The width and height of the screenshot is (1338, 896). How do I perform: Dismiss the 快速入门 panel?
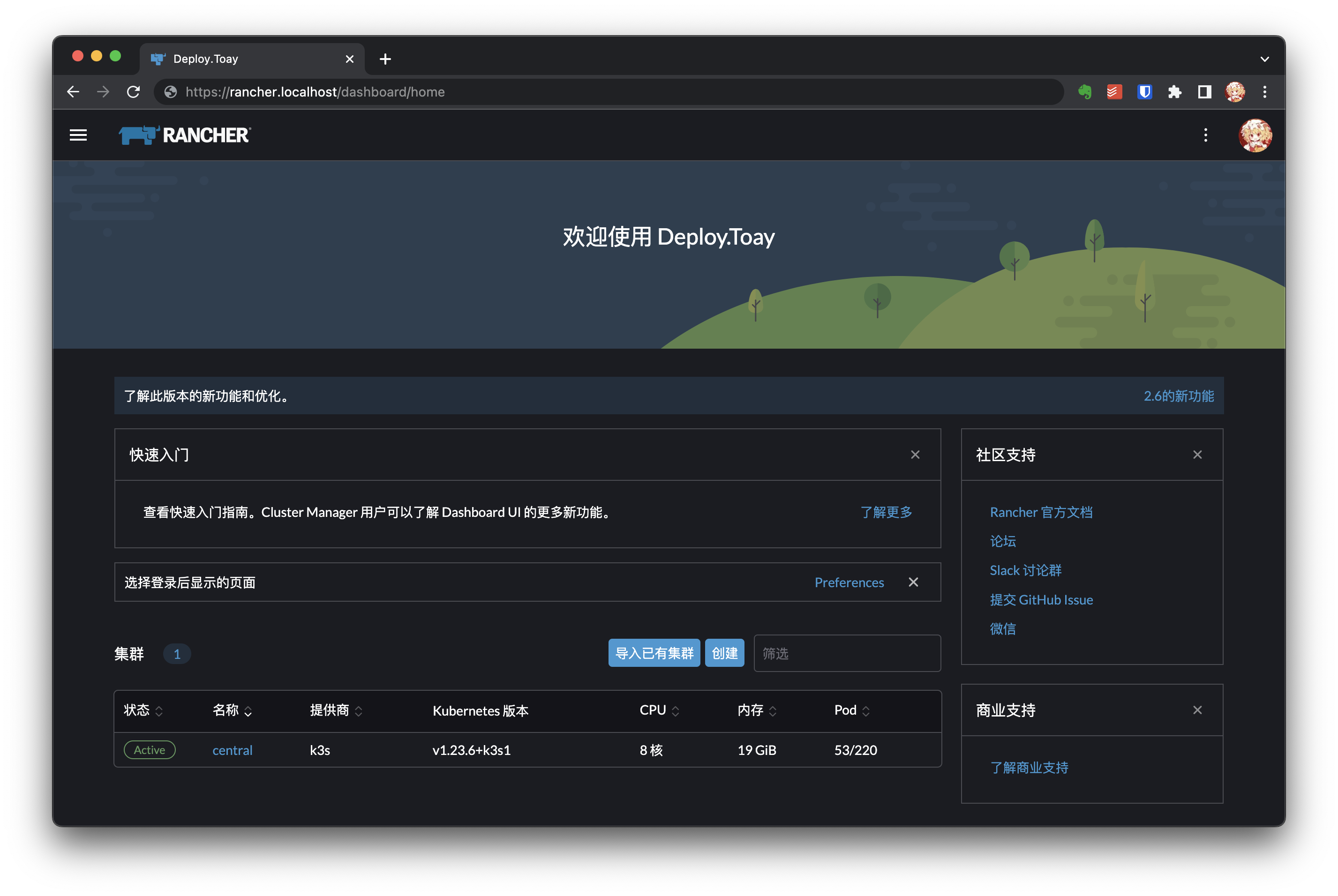915,455
